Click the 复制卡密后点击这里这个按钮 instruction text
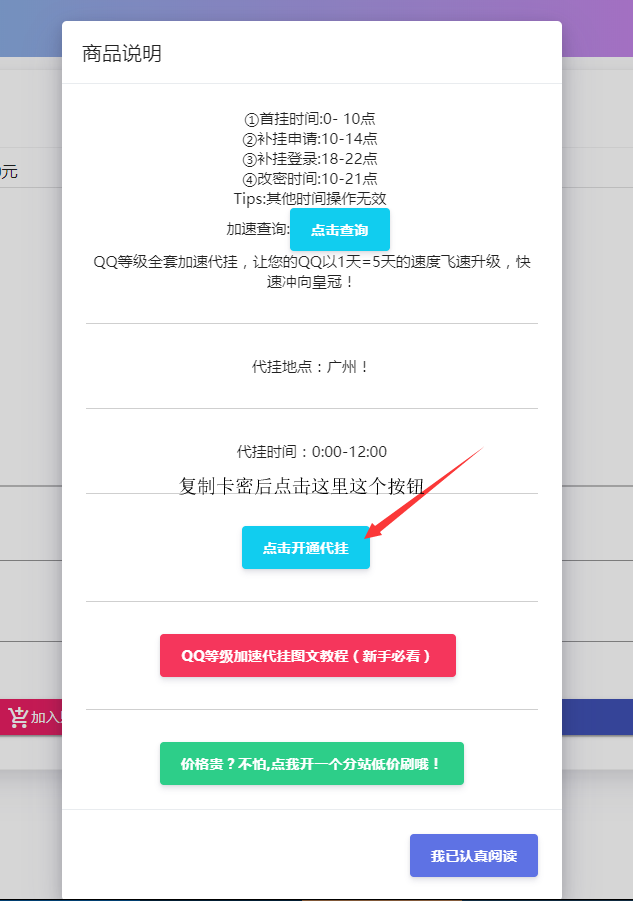The width and height of the screenshot is (633, 901). pos(302,486)
